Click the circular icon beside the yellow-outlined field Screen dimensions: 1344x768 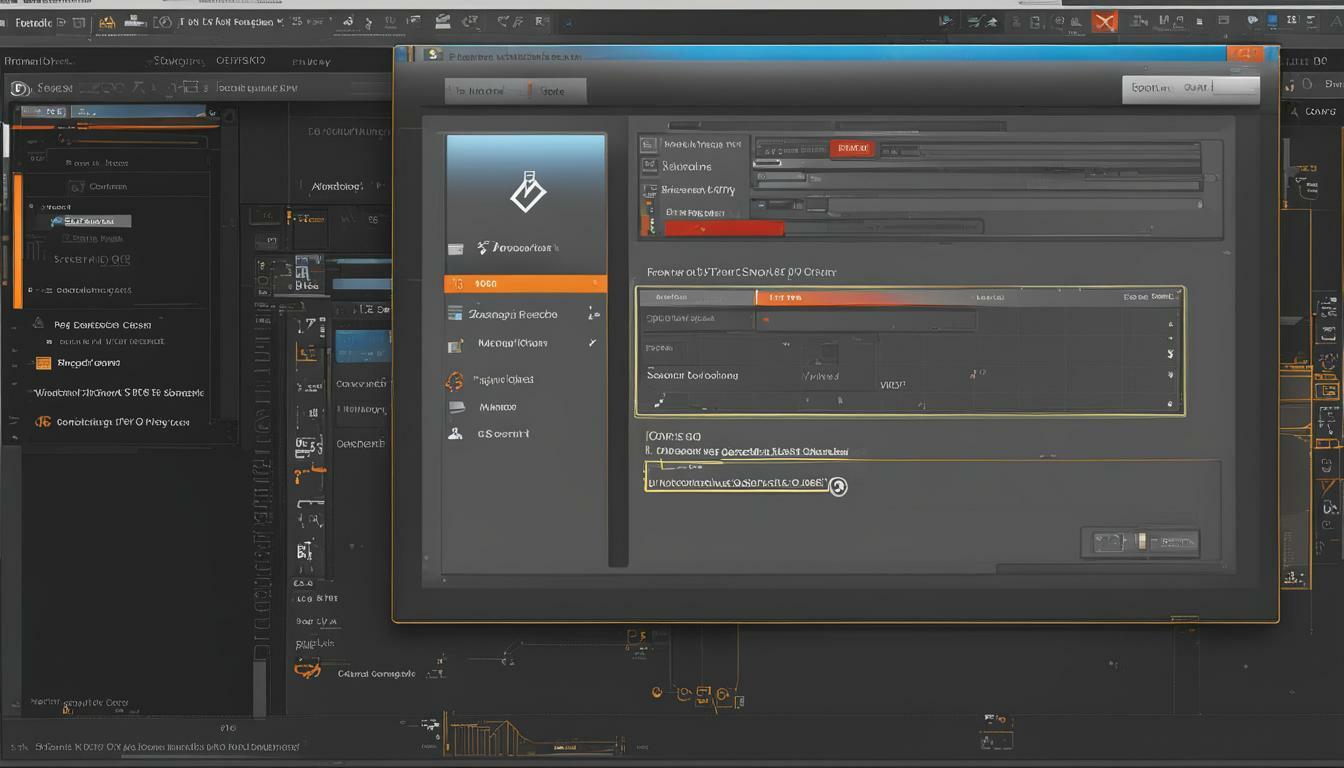[839, 486]
